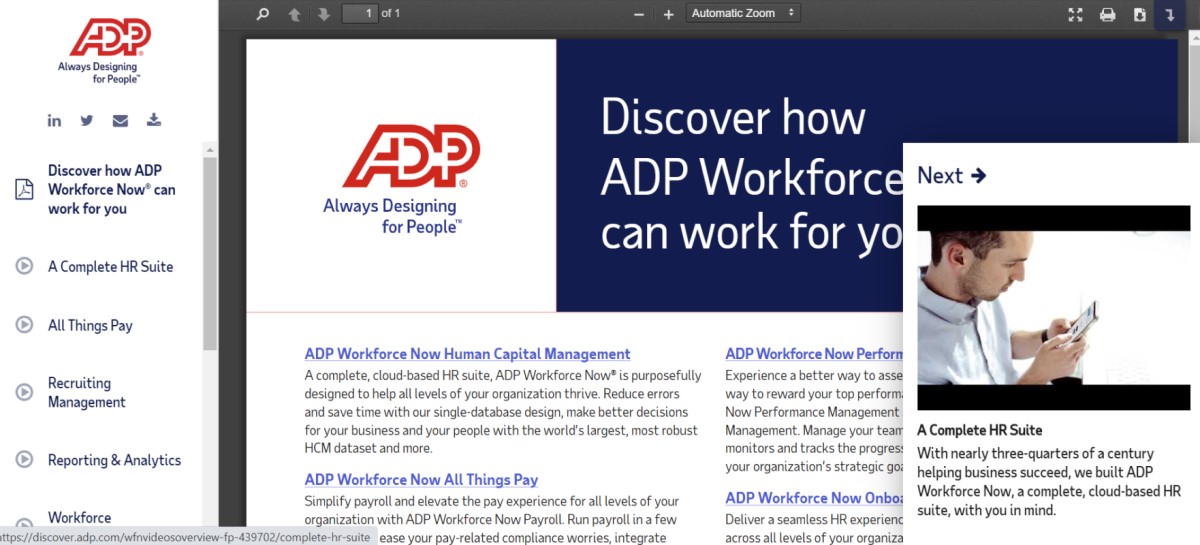Download the PDF from viewer toolbar

pyautogui.click(x=1139, y=14)
